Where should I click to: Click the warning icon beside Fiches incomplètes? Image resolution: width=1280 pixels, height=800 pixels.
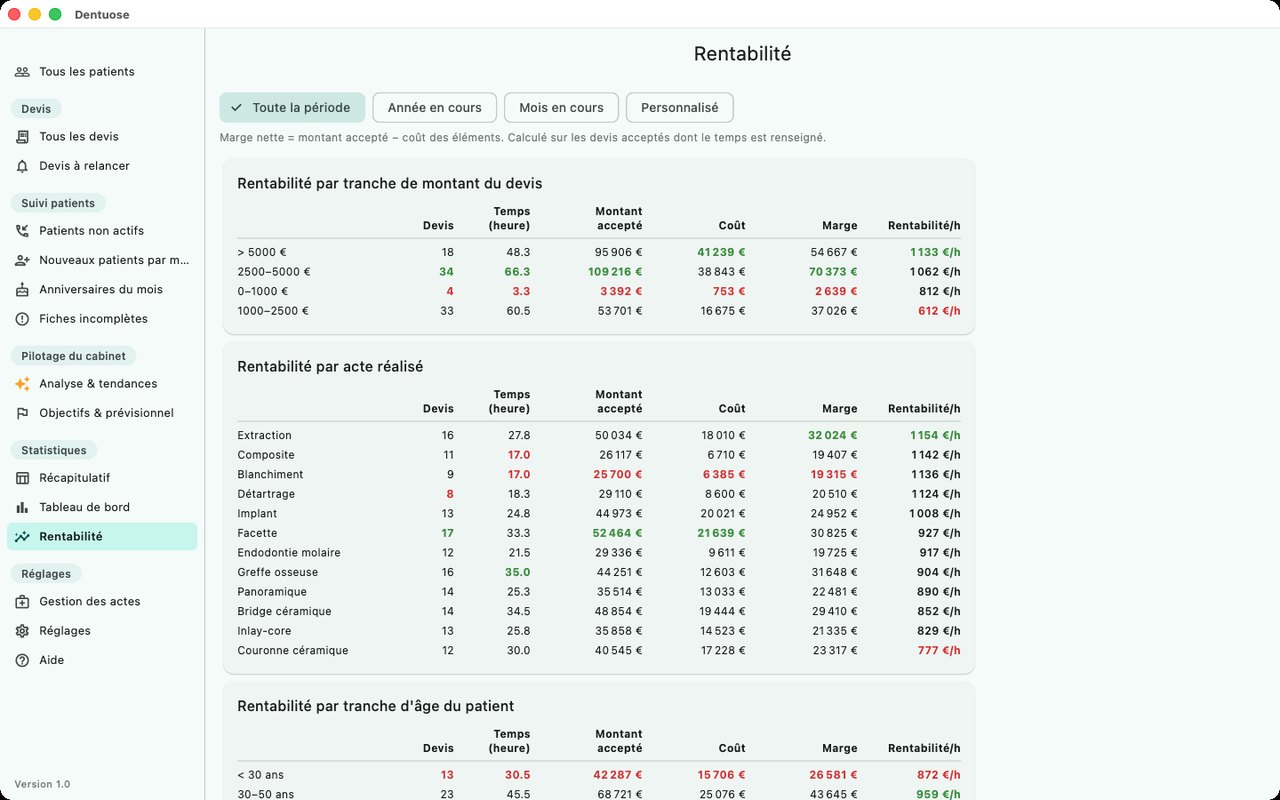[22, 319]
